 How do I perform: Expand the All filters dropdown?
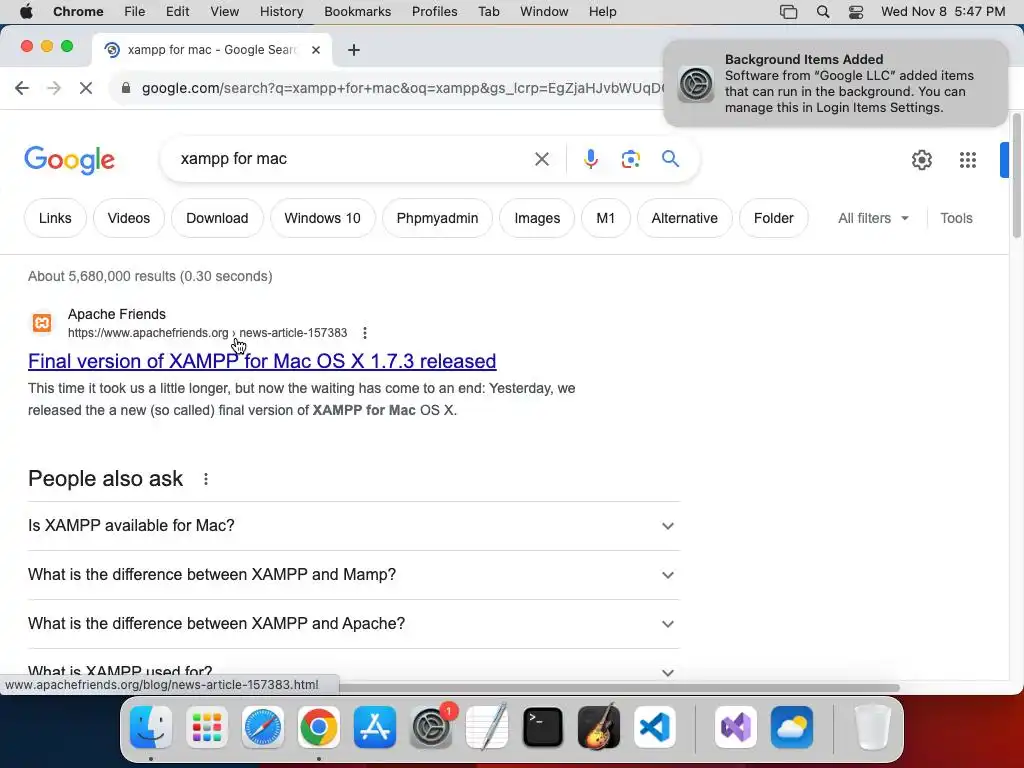(x=873, y=218)
